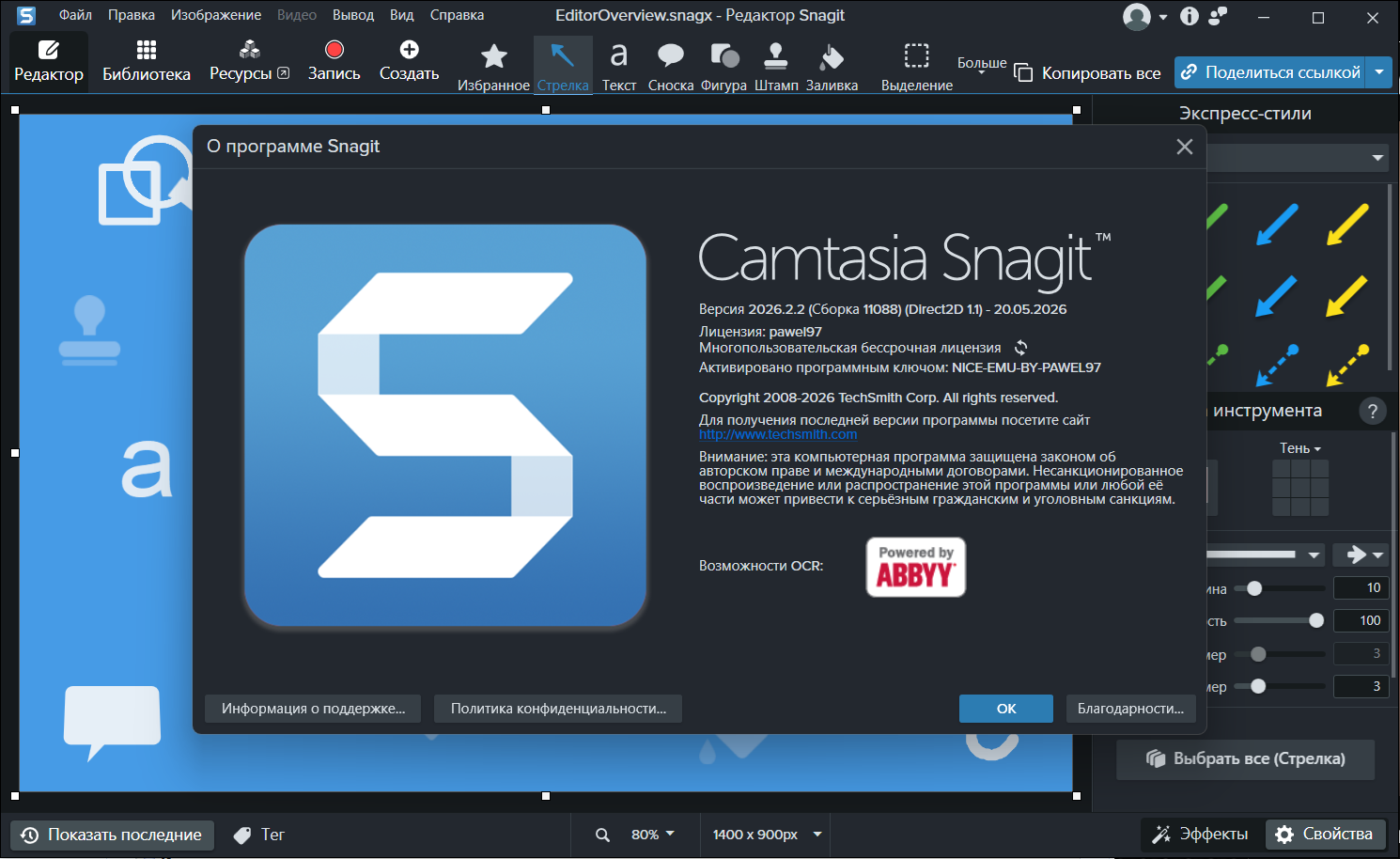Open the Ресурсы assets tool

coord(249,62)
